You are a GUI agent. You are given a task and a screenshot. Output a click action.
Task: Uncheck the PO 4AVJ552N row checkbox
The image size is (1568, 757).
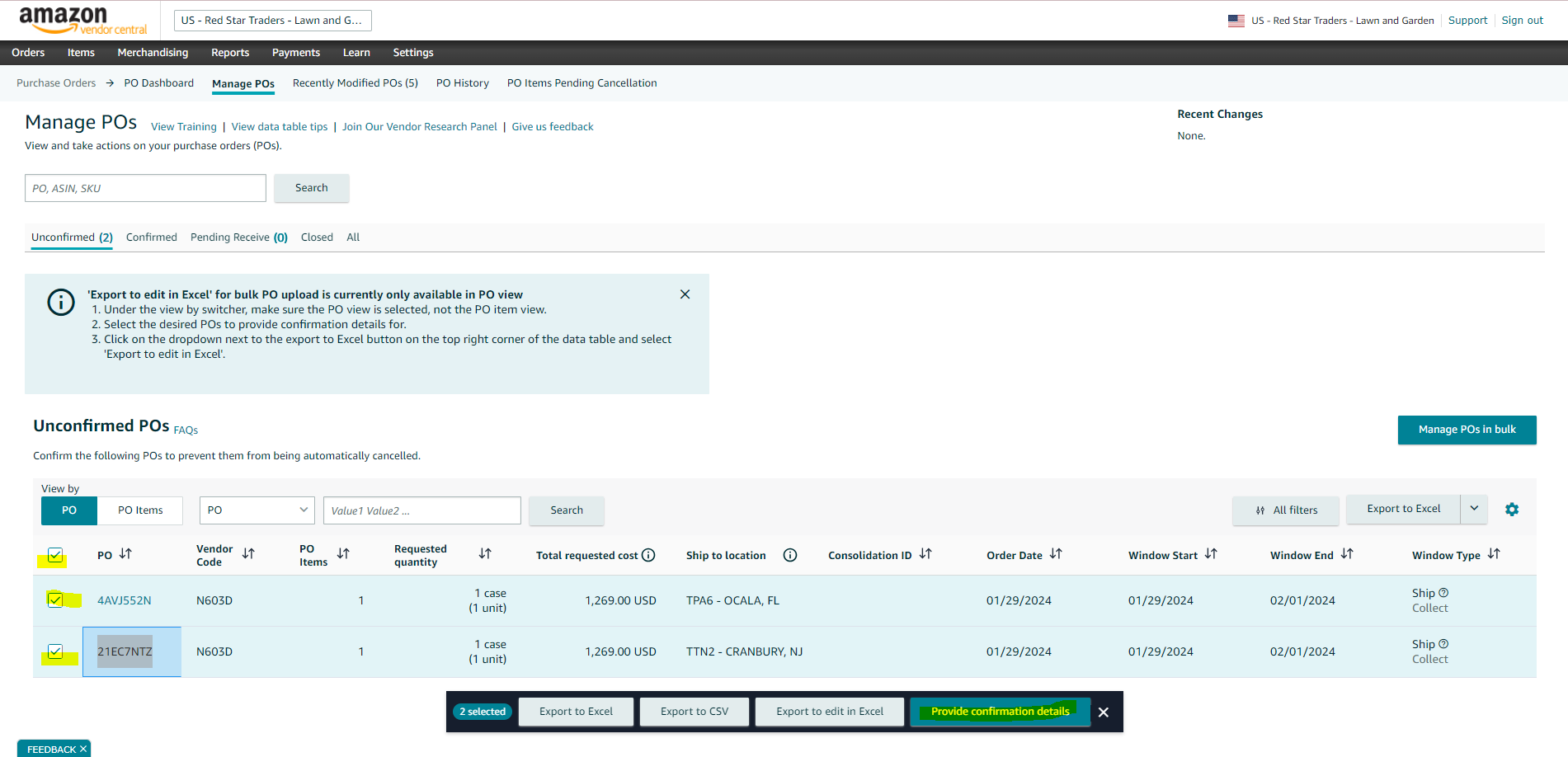pyautogui.click(x=55, y=599)
